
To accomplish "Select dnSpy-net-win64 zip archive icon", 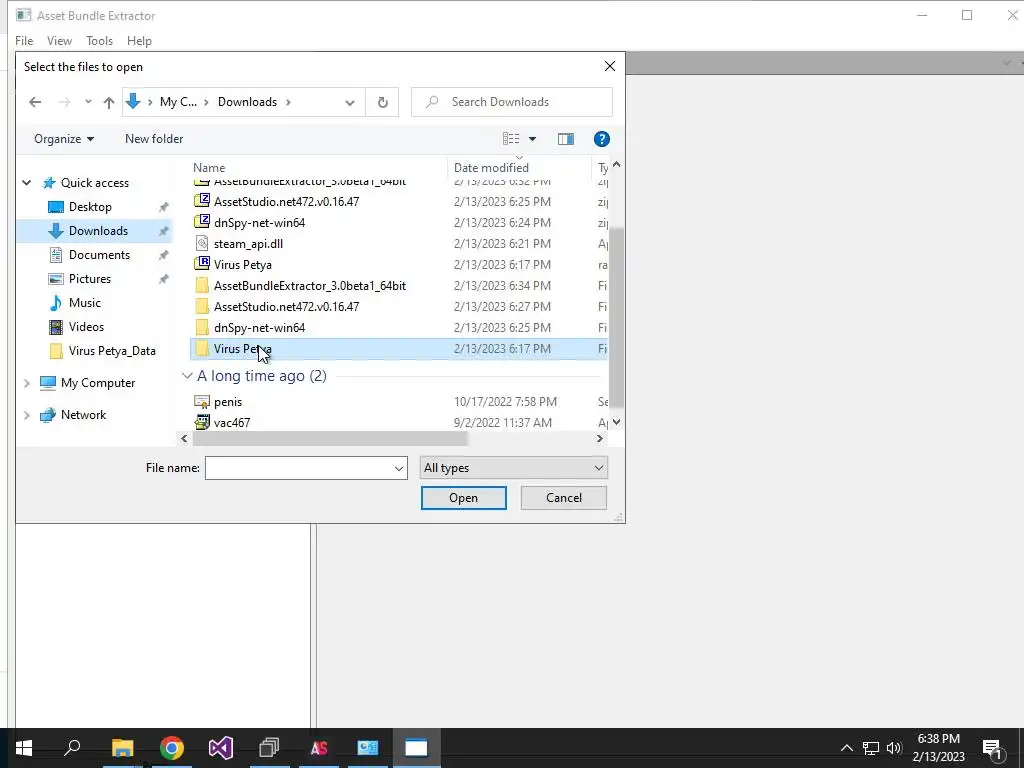I will point(202,222).
